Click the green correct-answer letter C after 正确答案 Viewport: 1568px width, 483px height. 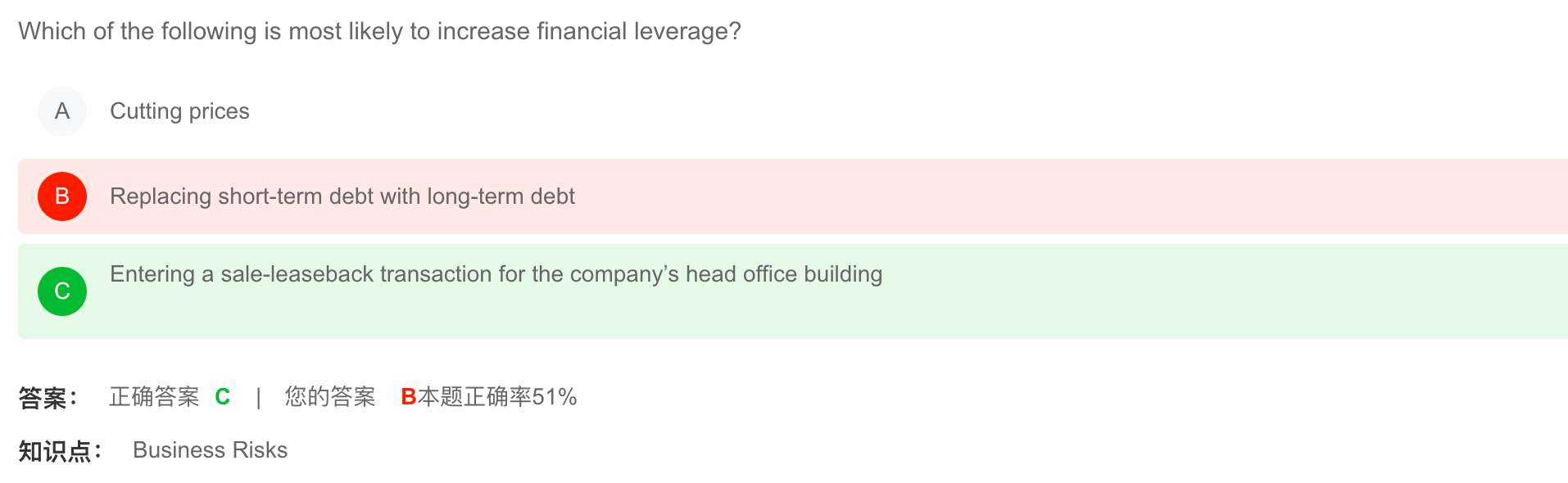click(222, 397)
